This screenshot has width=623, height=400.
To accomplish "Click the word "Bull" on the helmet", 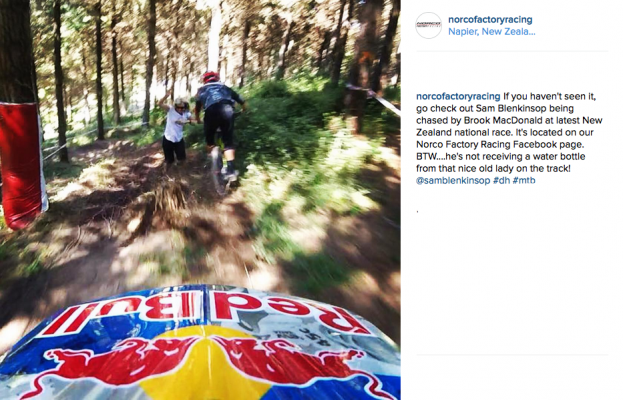I will click(x=125, y=312).
